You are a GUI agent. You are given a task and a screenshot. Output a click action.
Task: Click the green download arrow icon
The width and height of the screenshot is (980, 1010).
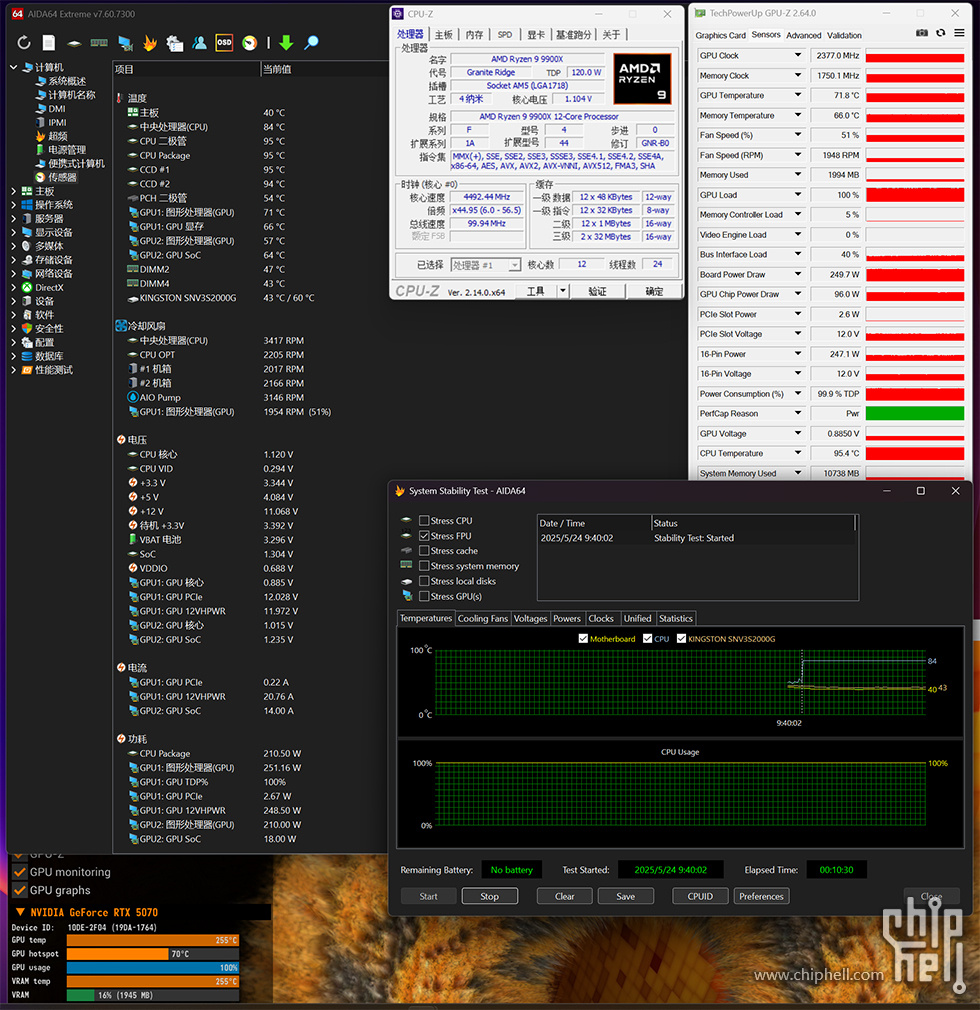[x=286, y=43]
